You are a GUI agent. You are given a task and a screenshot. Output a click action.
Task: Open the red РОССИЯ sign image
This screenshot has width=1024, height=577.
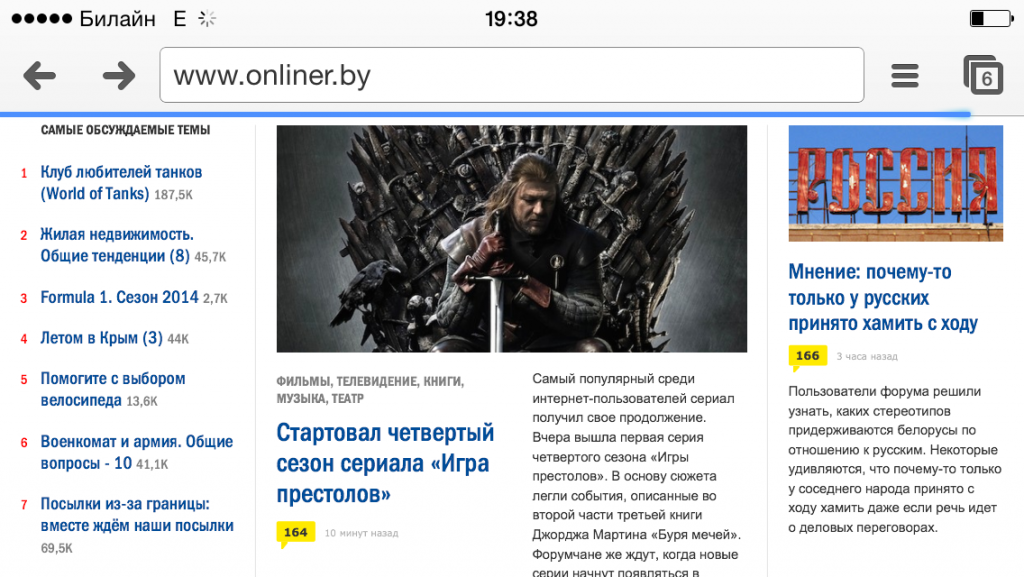click(x=895, y=183)
